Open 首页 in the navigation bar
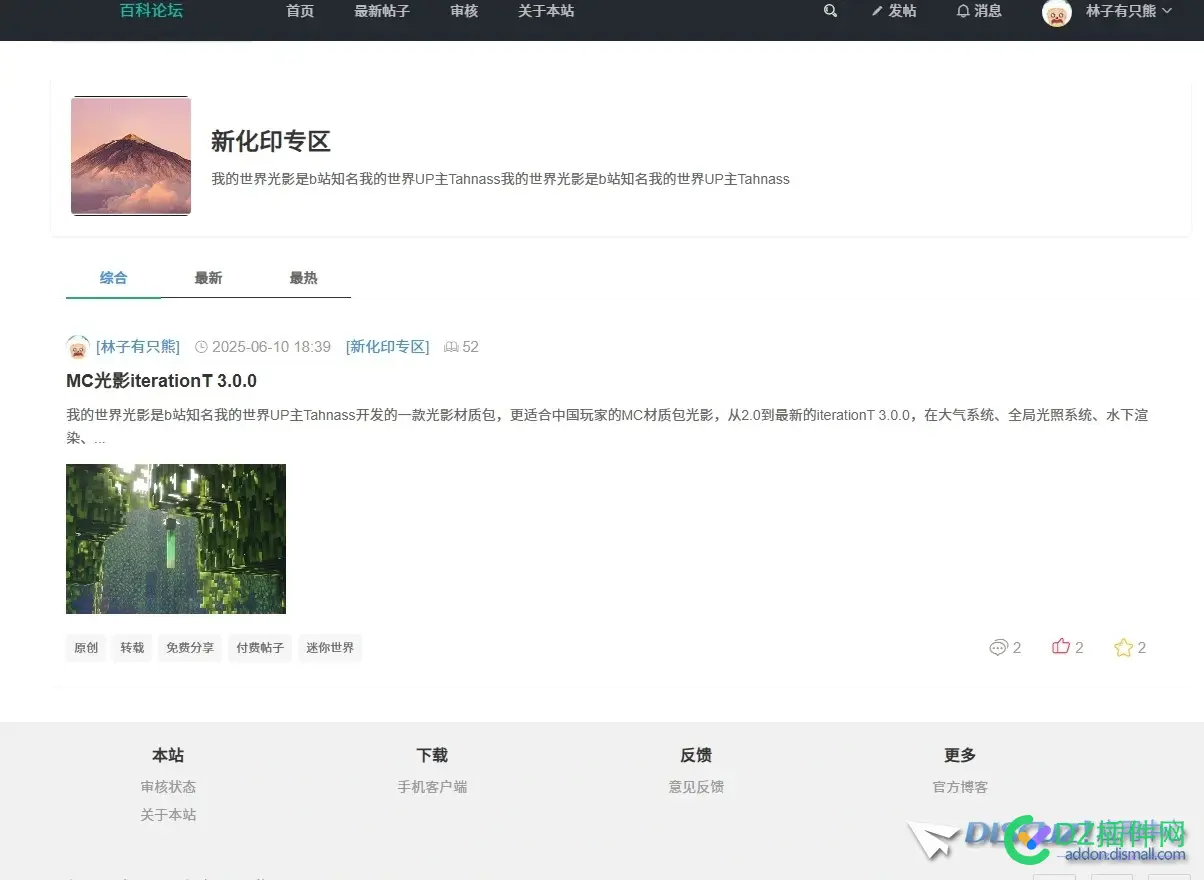Image resolution: width=1204 pixels, height=880 pixels. (x=299, y=11)
